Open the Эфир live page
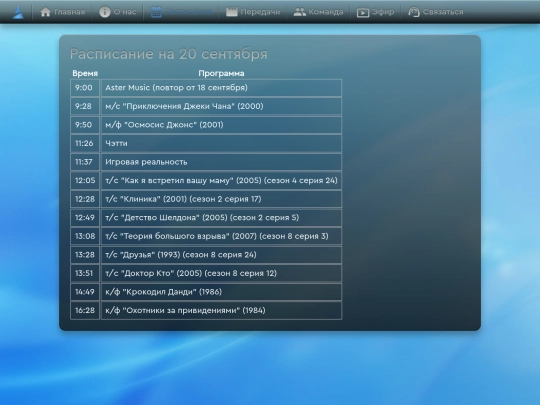This screenshot has width=540, height=405. (x=375, y=12)
